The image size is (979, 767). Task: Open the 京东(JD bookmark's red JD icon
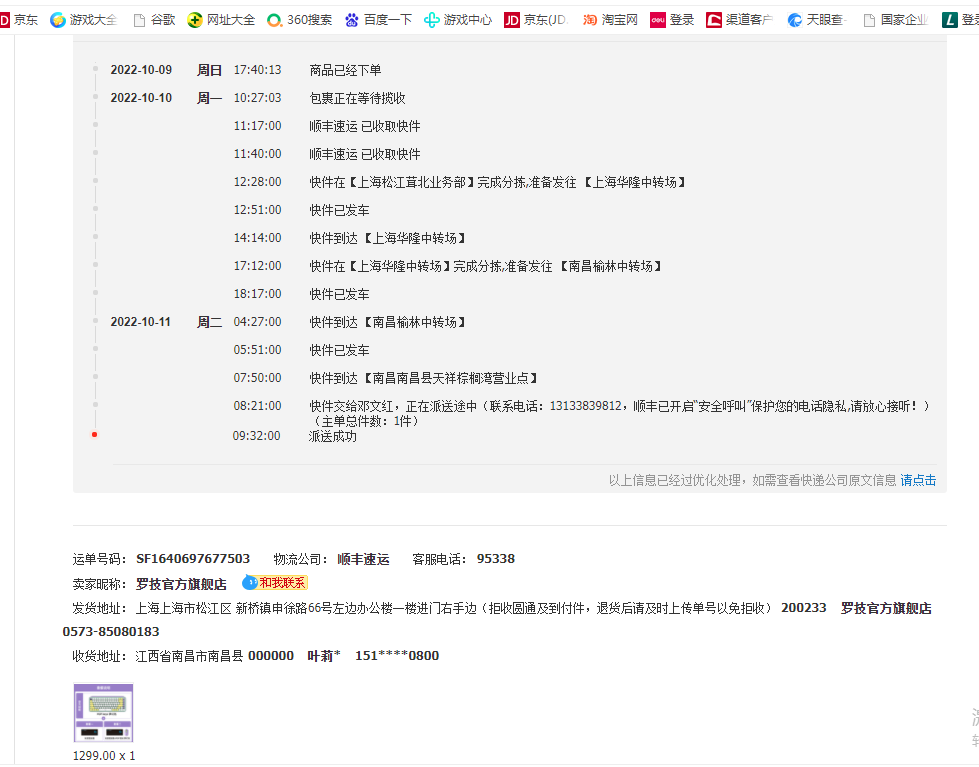[x=511, y=20]
